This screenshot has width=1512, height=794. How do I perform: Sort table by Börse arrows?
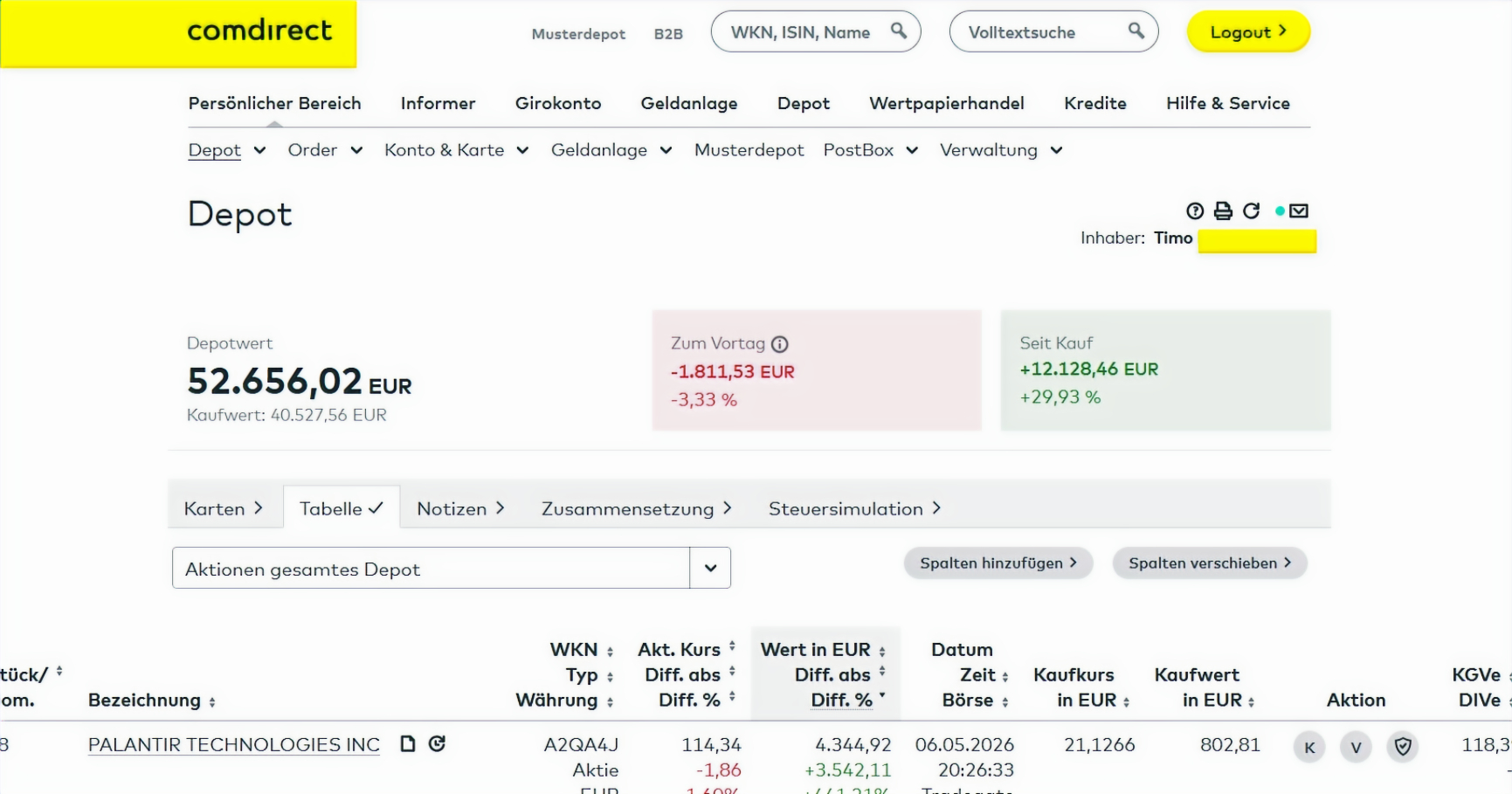click(x=1005, y=701)
